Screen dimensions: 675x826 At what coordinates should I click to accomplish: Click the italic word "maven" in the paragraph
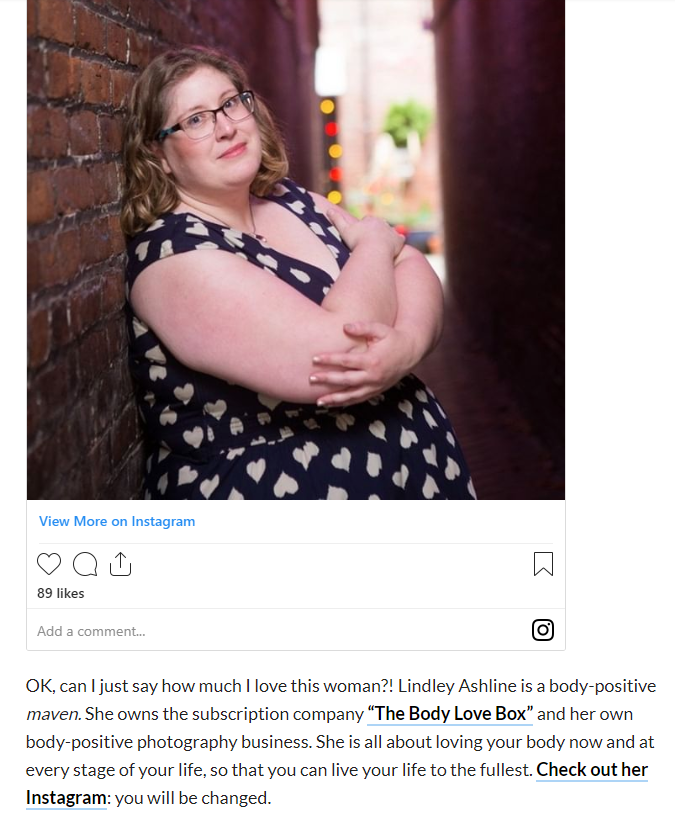[52, 714]
